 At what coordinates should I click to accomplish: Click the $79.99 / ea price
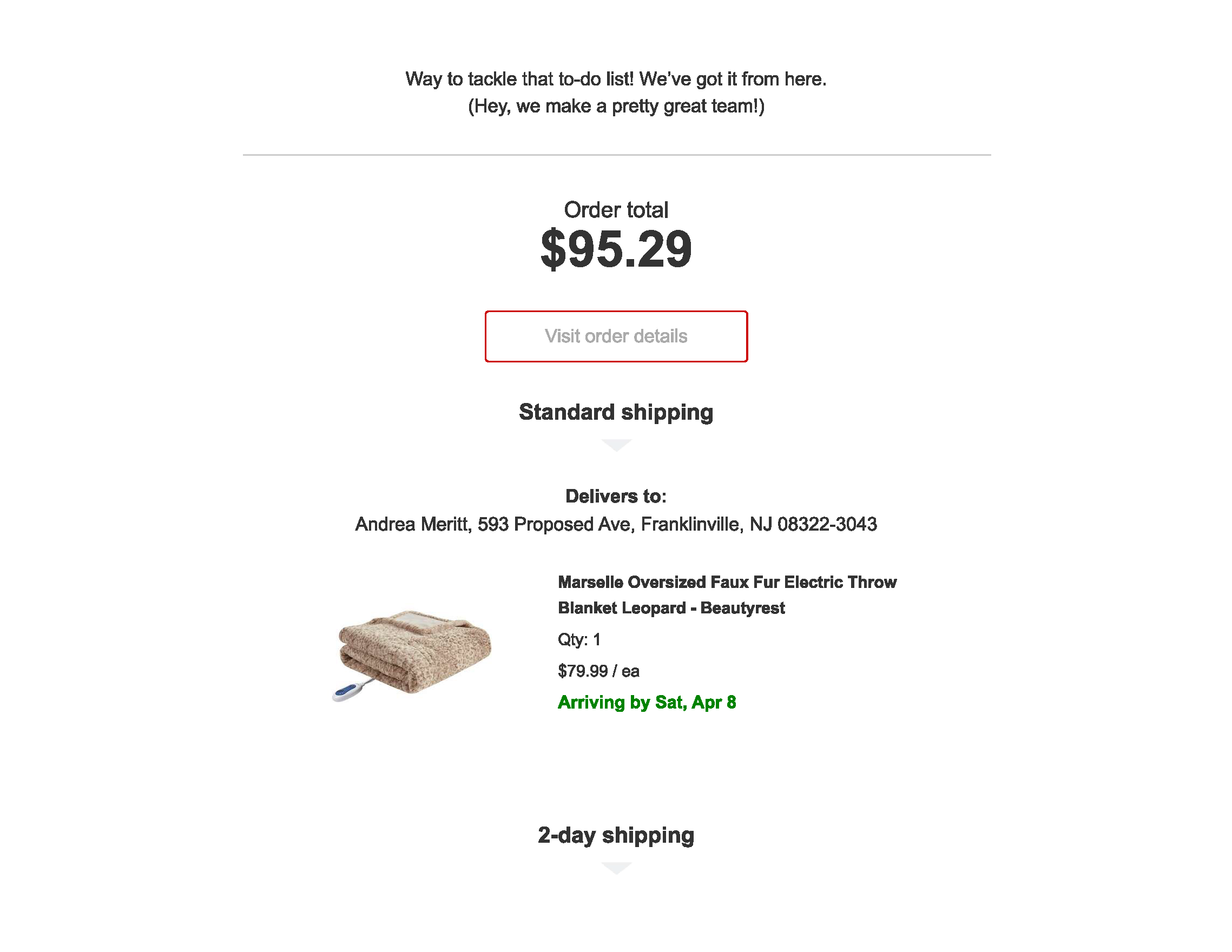click(x=598, y=671)
